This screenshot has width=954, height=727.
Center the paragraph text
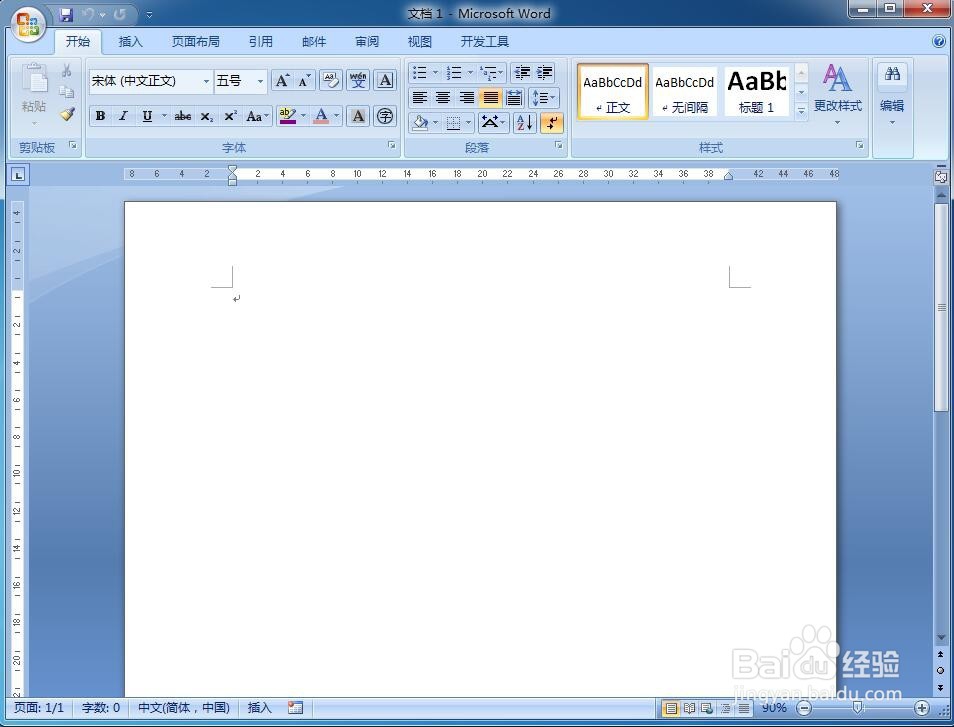(443, 98)
